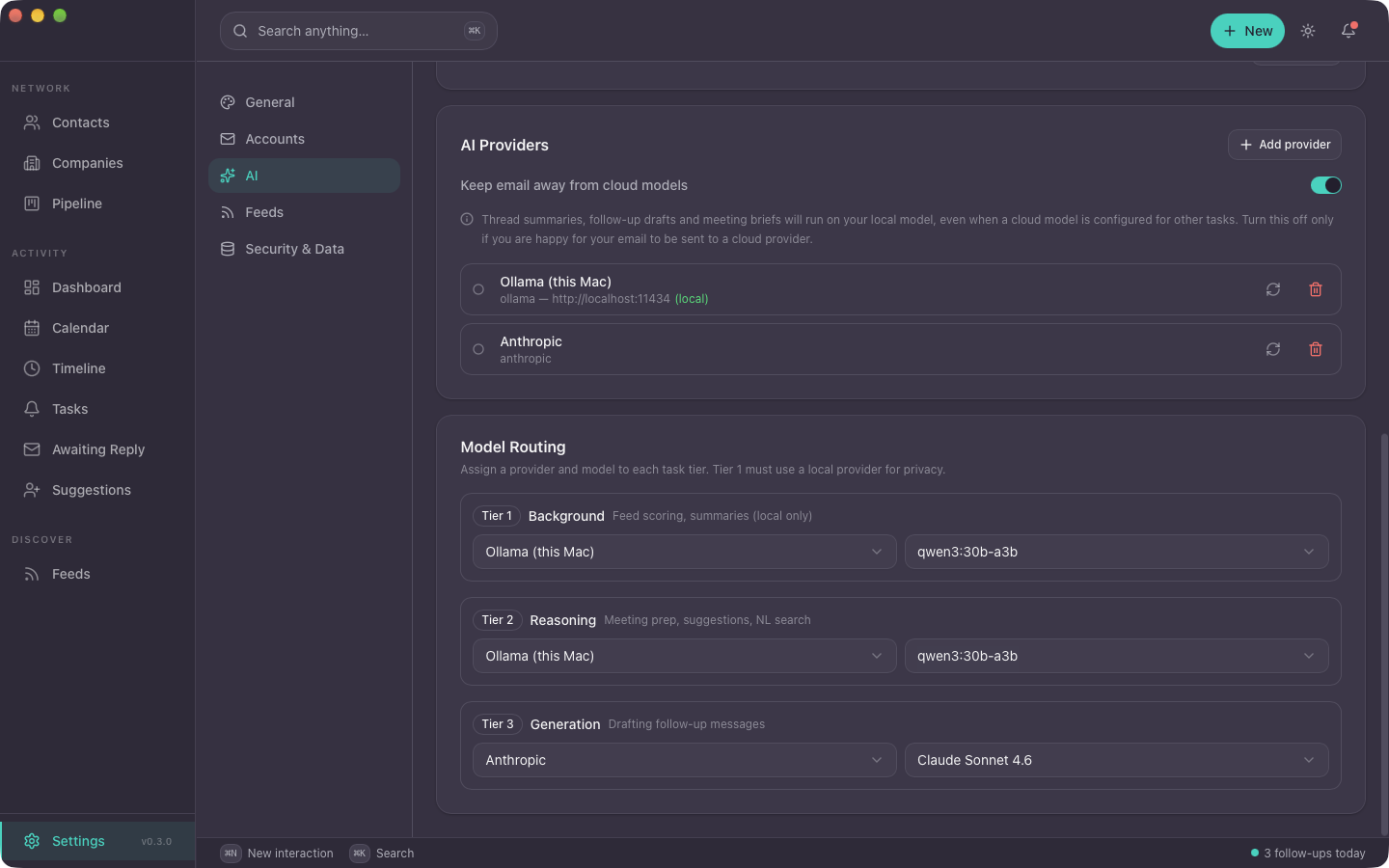Image resolution: width=1389 pixels, height=868 pixels.
Task: Delete the Anthropic provider
Action: (1316, 349)
